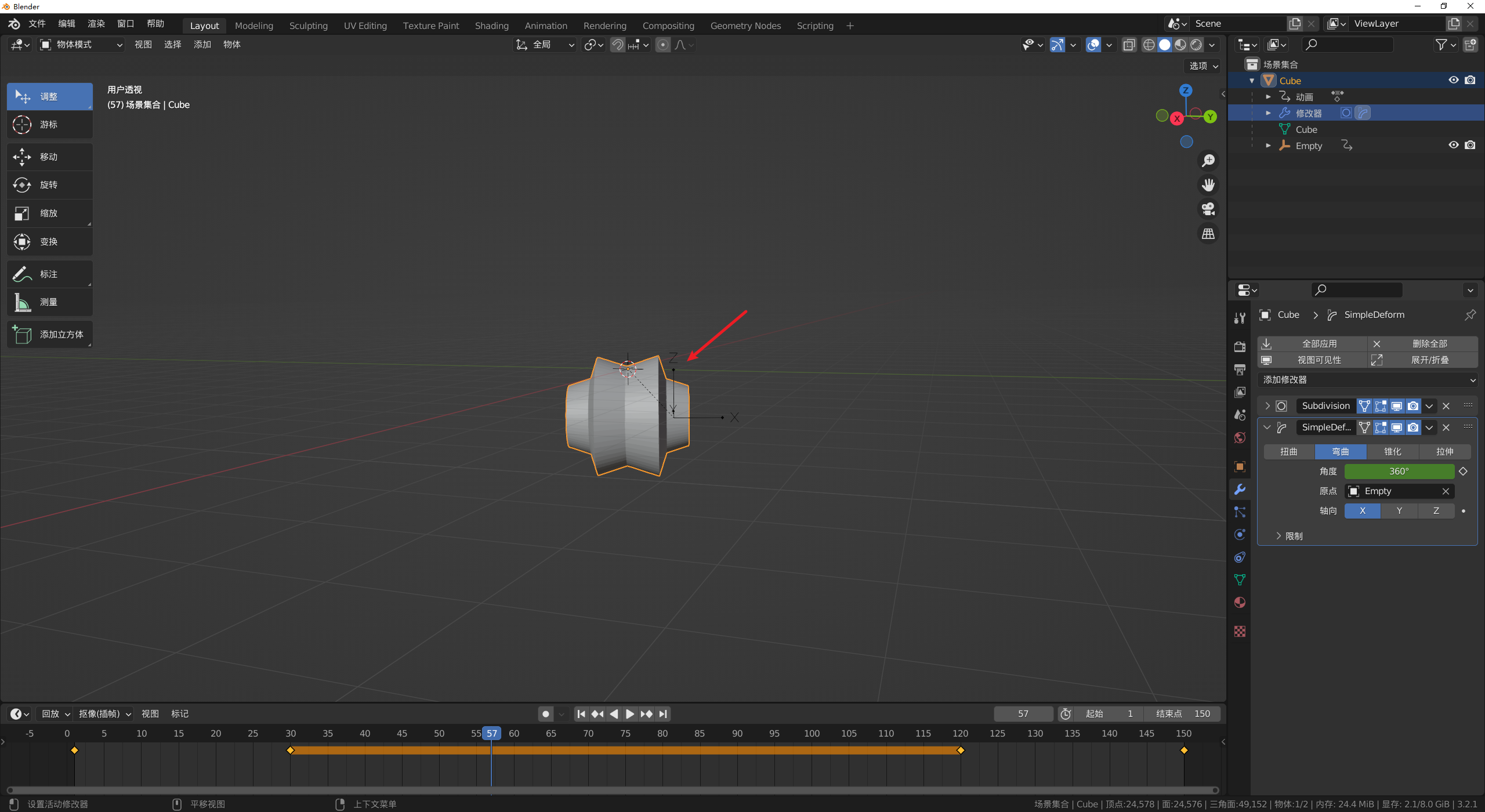Screen dimensions: 1485x812
Task: Select the Annotate (标注) tool
Action: pos(49,274)
